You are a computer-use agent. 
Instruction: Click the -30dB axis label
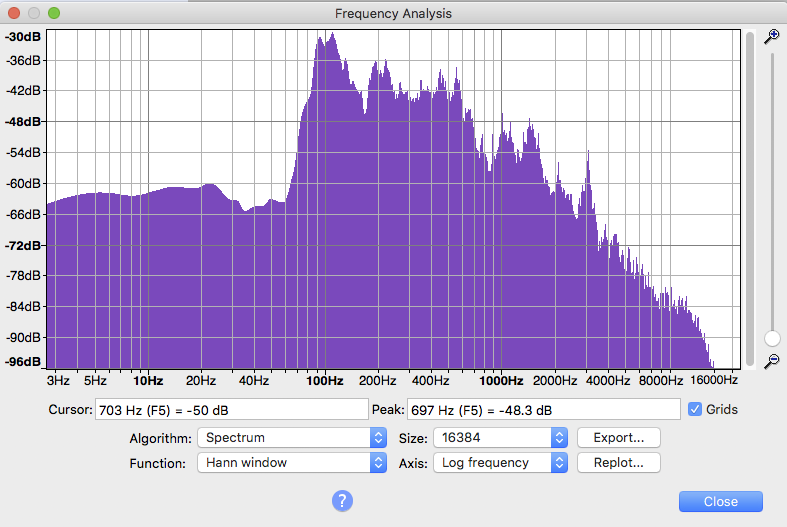[x=23, y=37]
